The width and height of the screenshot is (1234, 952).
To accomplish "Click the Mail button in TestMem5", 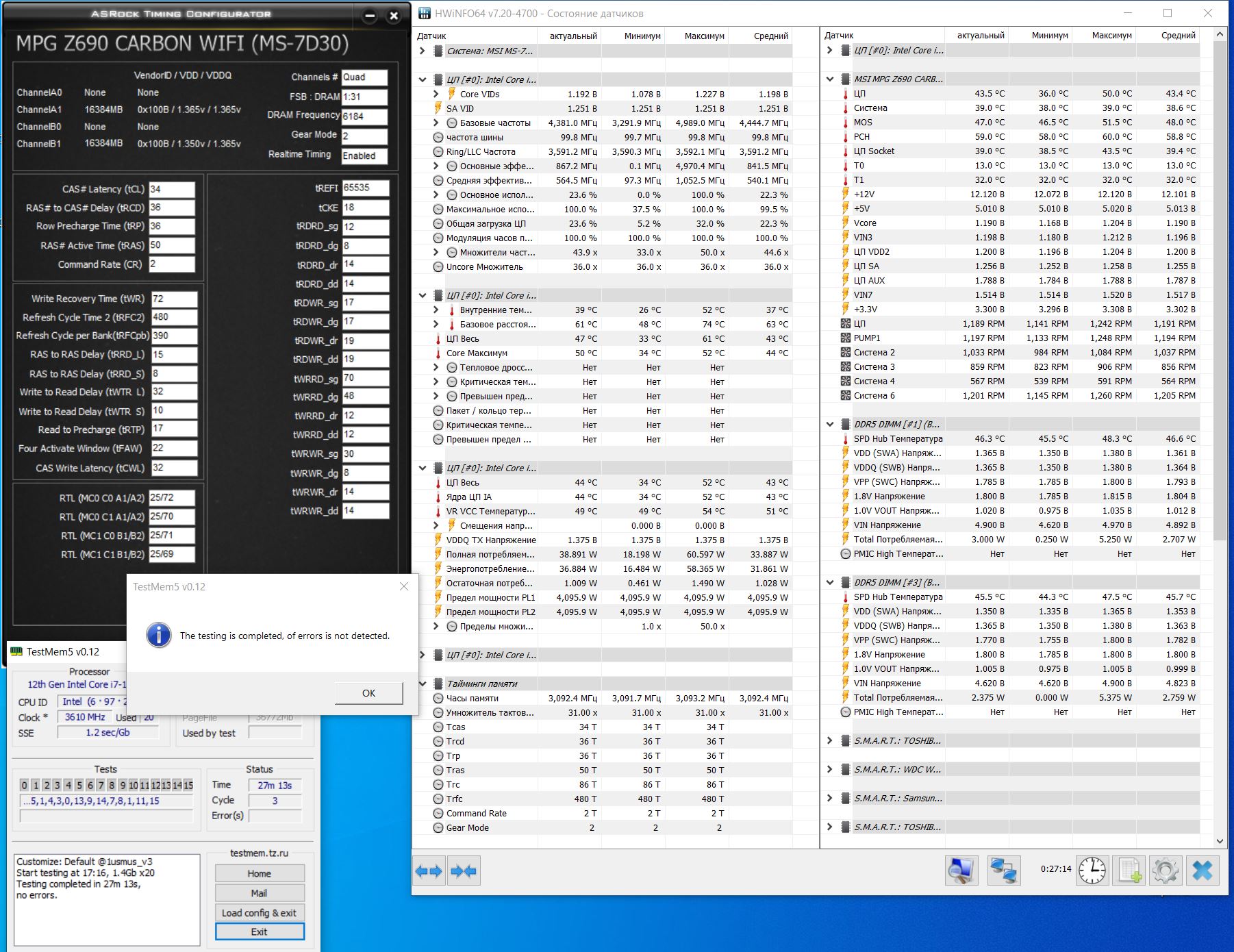I will (x=260, y=893).
